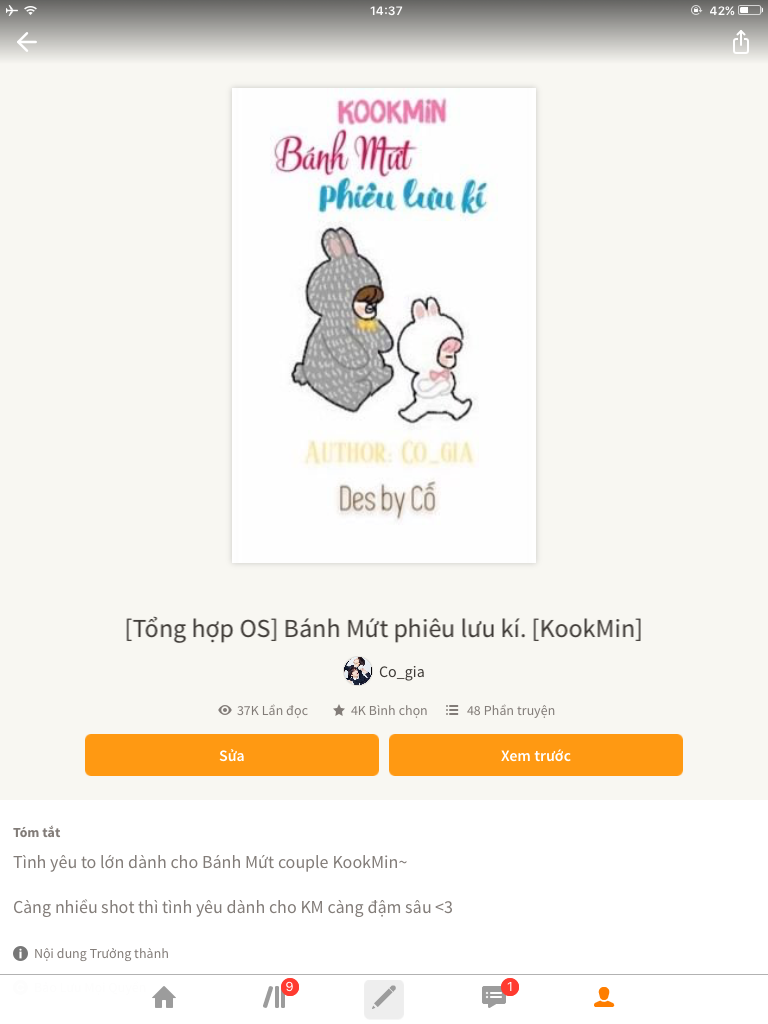Click the Sửa button
768x1024 pixels.
(232, 756)
